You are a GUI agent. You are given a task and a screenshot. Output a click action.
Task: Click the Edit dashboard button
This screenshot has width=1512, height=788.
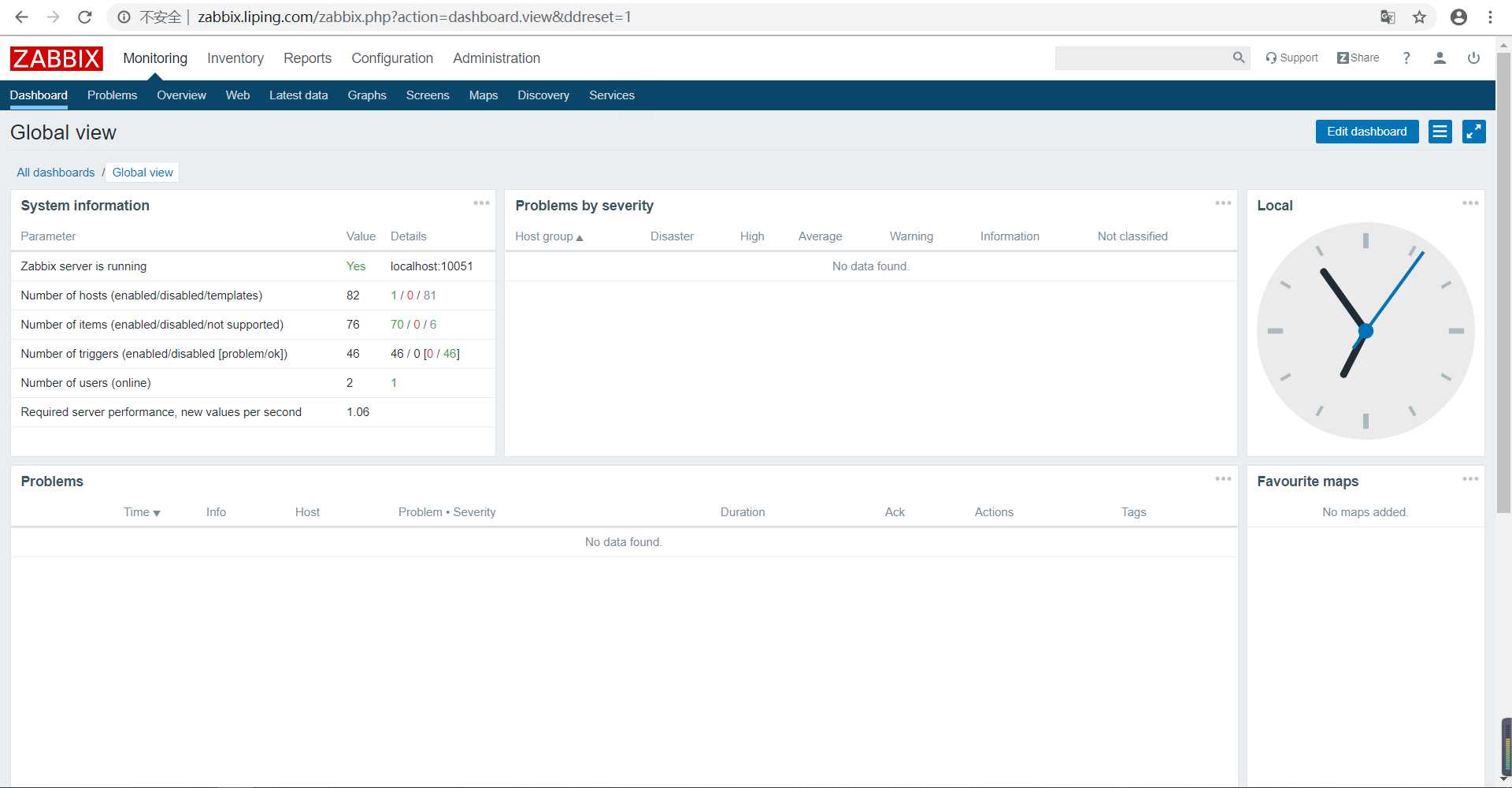click(x=1367, y=132)
